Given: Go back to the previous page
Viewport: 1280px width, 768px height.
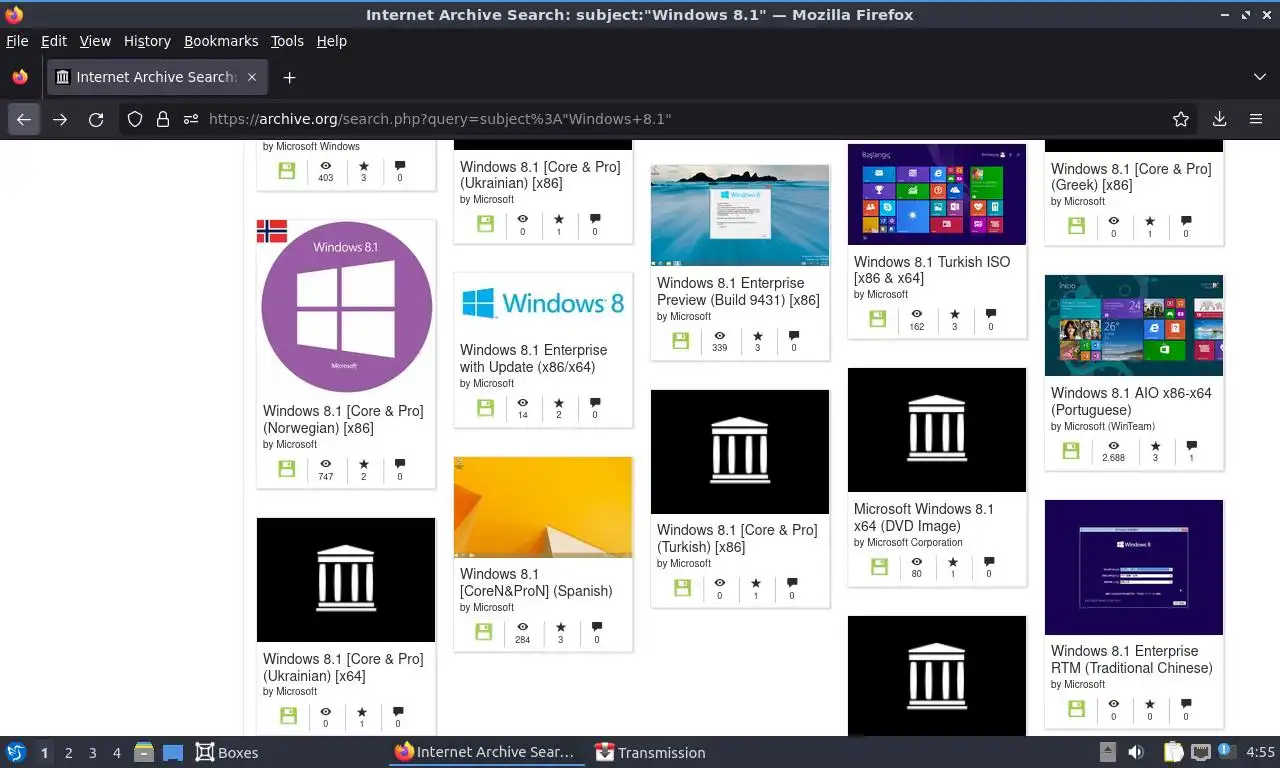Looking at the screenshot, I should click(24, 119).
